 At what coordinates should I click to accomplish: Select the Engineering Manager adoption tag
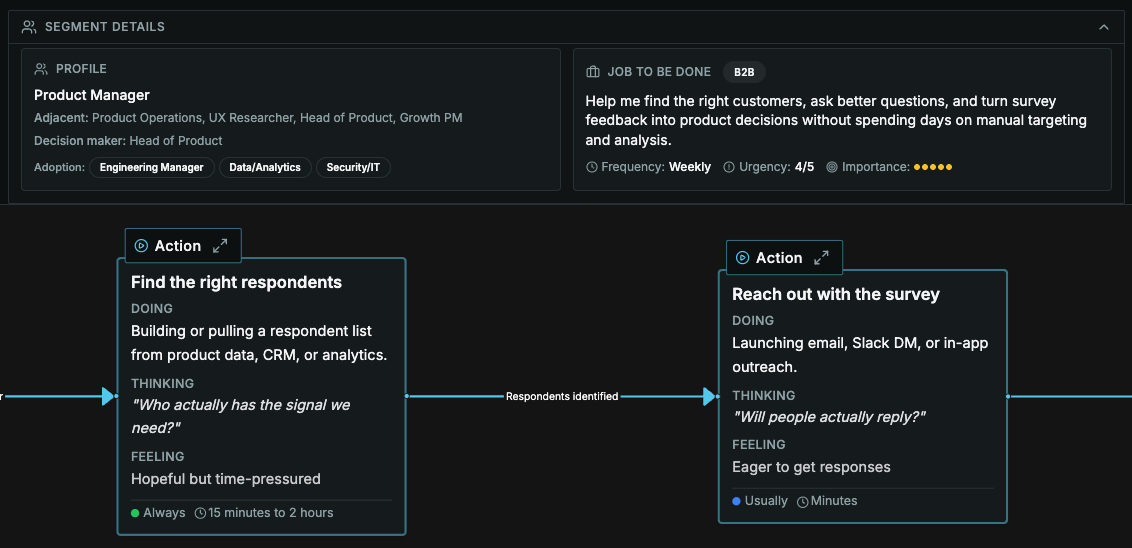(152, 168)
